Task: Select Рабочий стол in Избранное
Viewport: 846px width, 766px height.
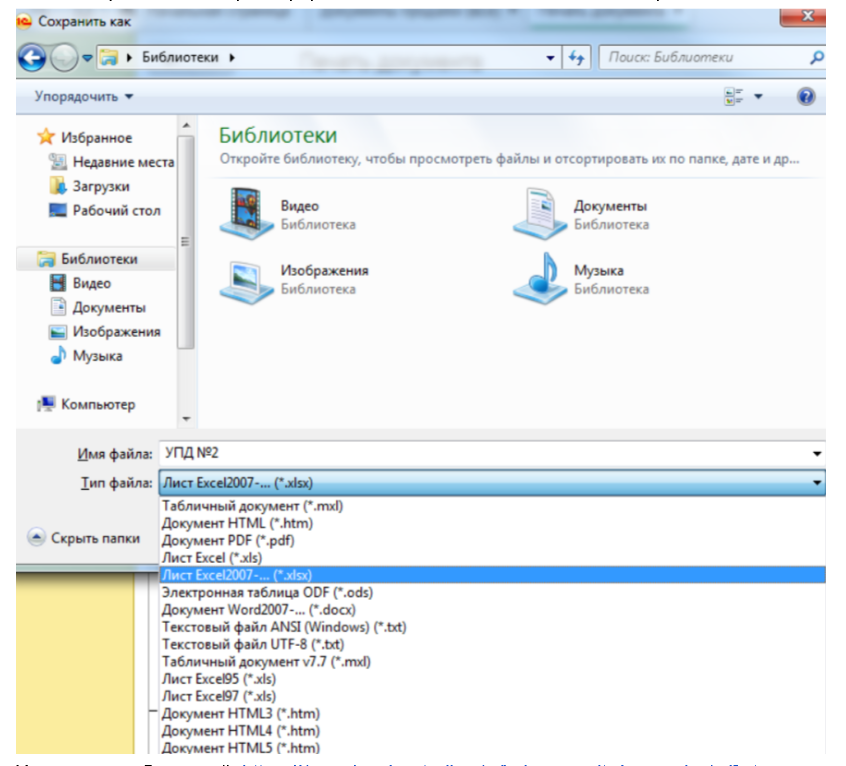Action: coord(116,210)
